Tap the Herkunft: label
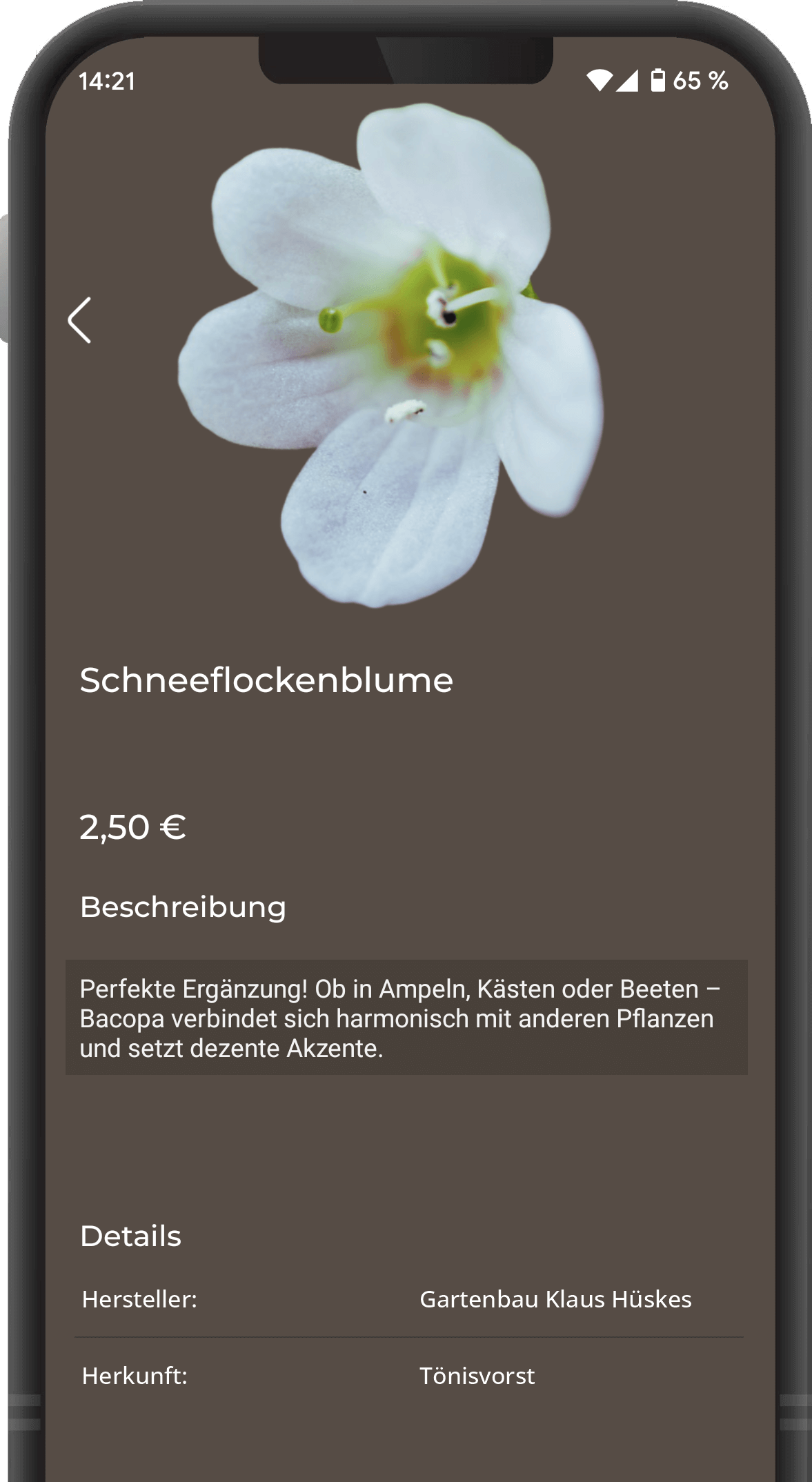 135,1376
